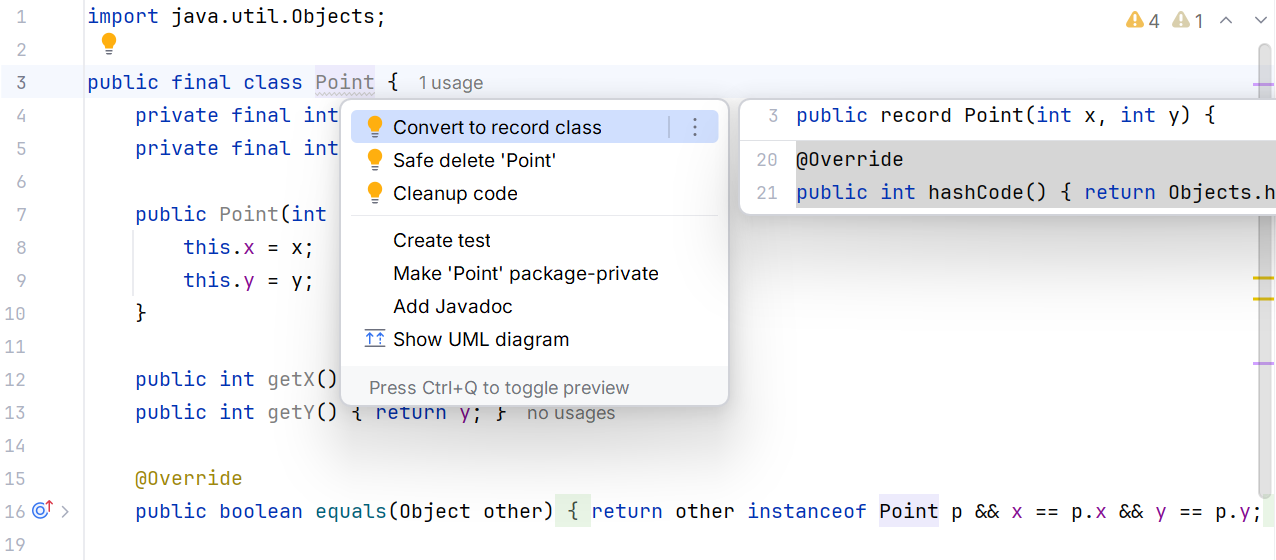Open the three-dot options for Convert to record
Viewport: 1276px width, 560px height.
[695, 127]
